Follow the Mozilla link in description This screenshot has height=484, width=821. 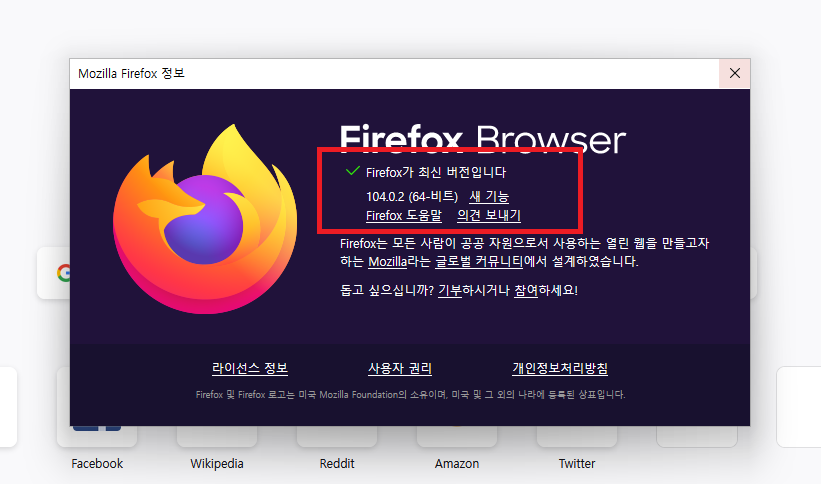tap(387, 261)
